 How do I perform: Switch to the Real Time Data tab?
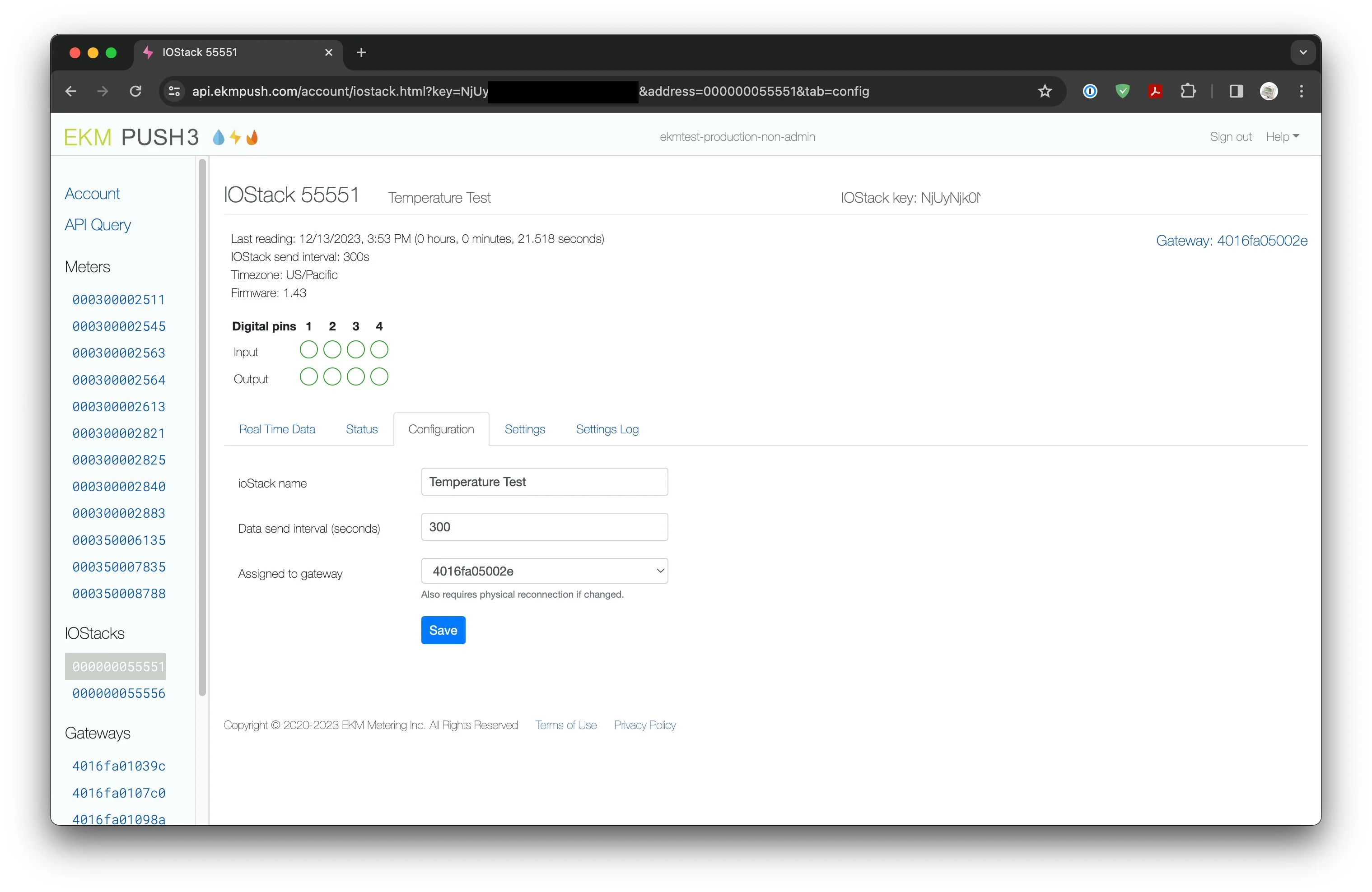[277, 429]
